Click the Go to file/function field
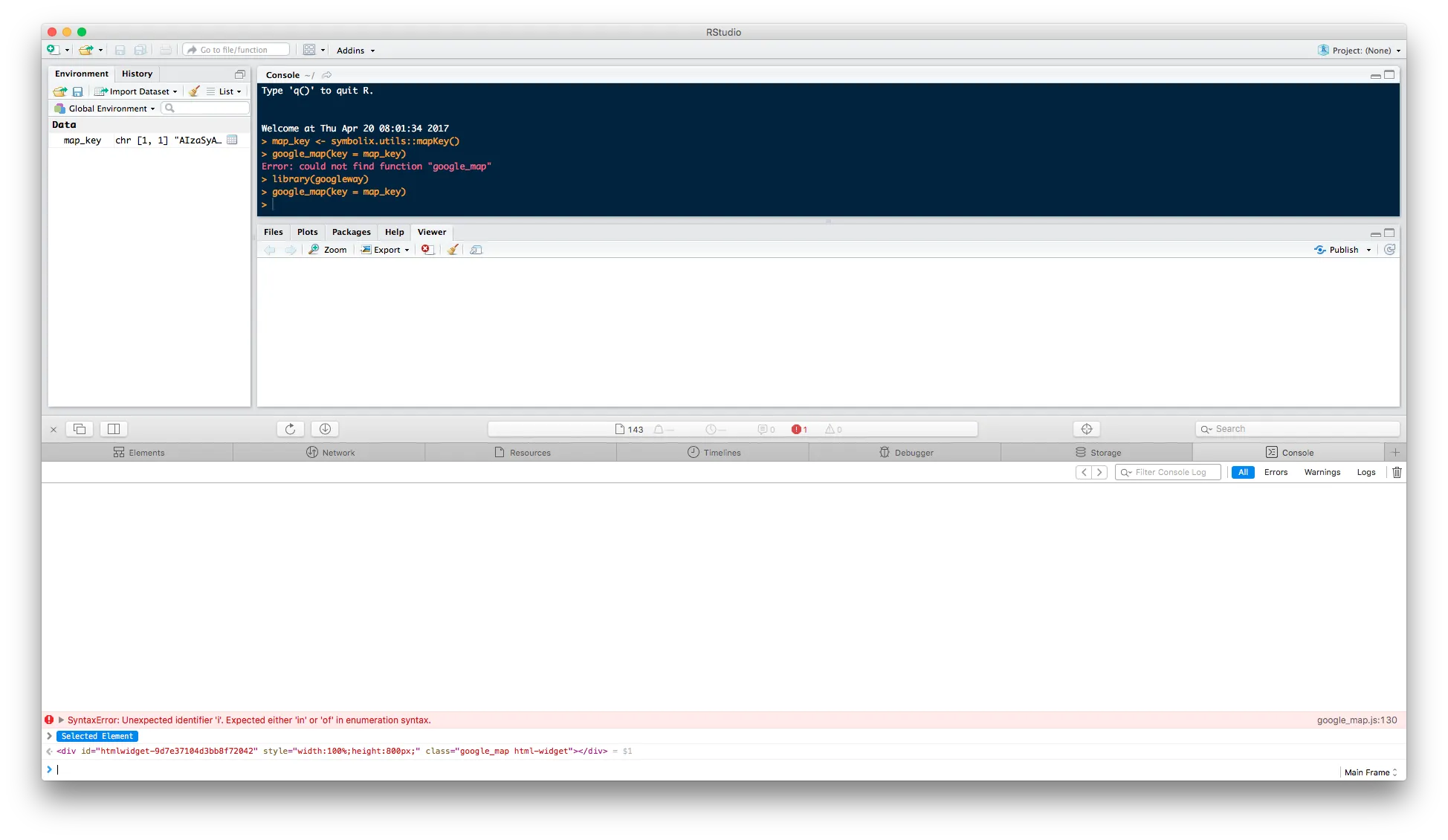 point(238,50)
